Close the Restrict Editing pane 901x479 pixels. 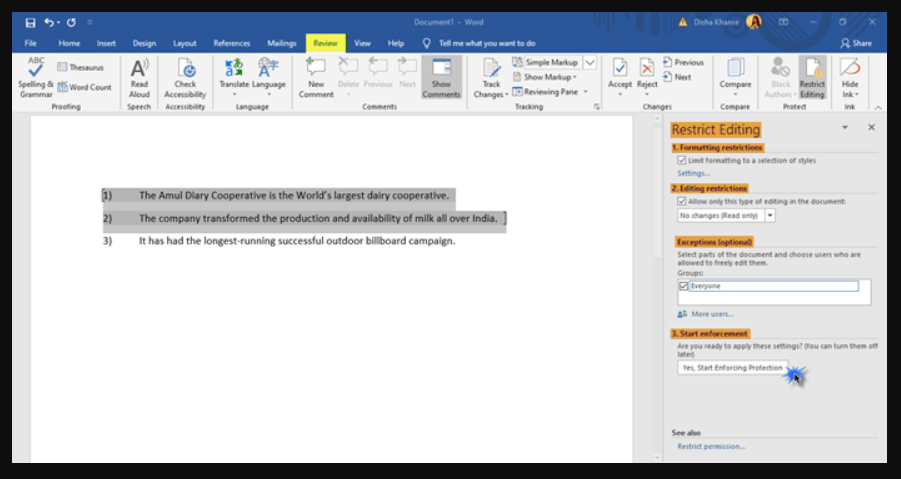coord(871,128)
